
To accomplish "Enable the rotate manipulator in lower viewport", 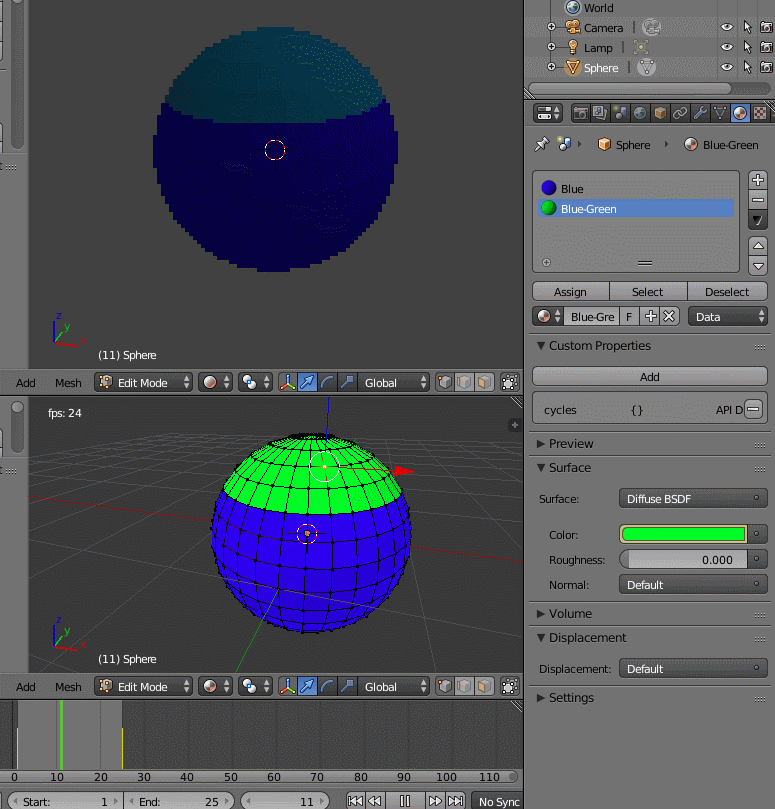I will [327, 687].
